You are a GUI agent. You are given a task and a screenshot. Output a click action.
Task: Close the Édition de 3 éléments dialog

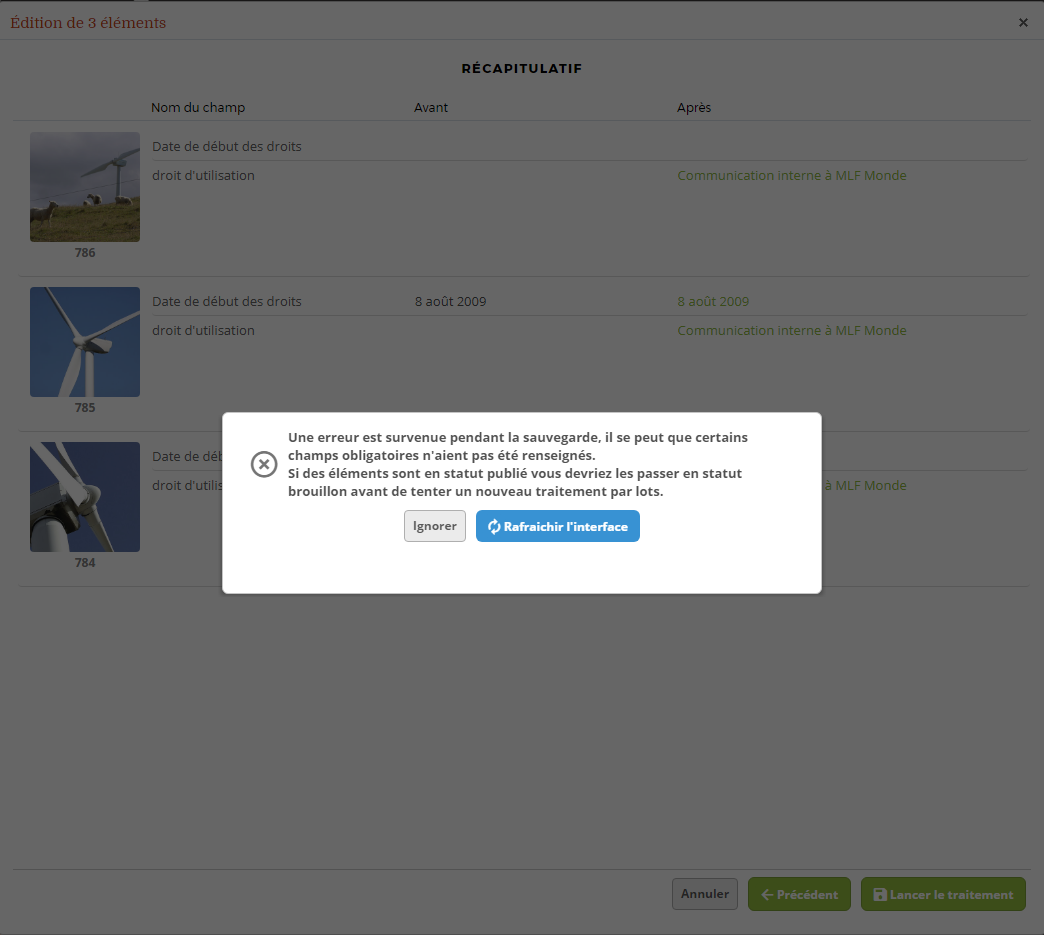pyautogui.click(x=1023, y=22)
